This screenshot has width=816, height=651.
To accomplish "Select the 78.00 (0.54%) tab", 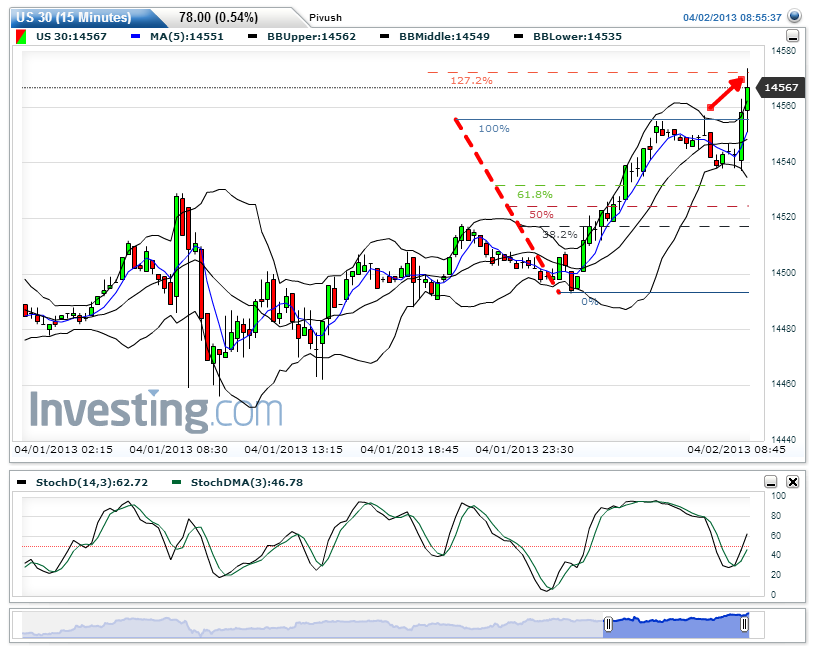I will tap(218, 18).
